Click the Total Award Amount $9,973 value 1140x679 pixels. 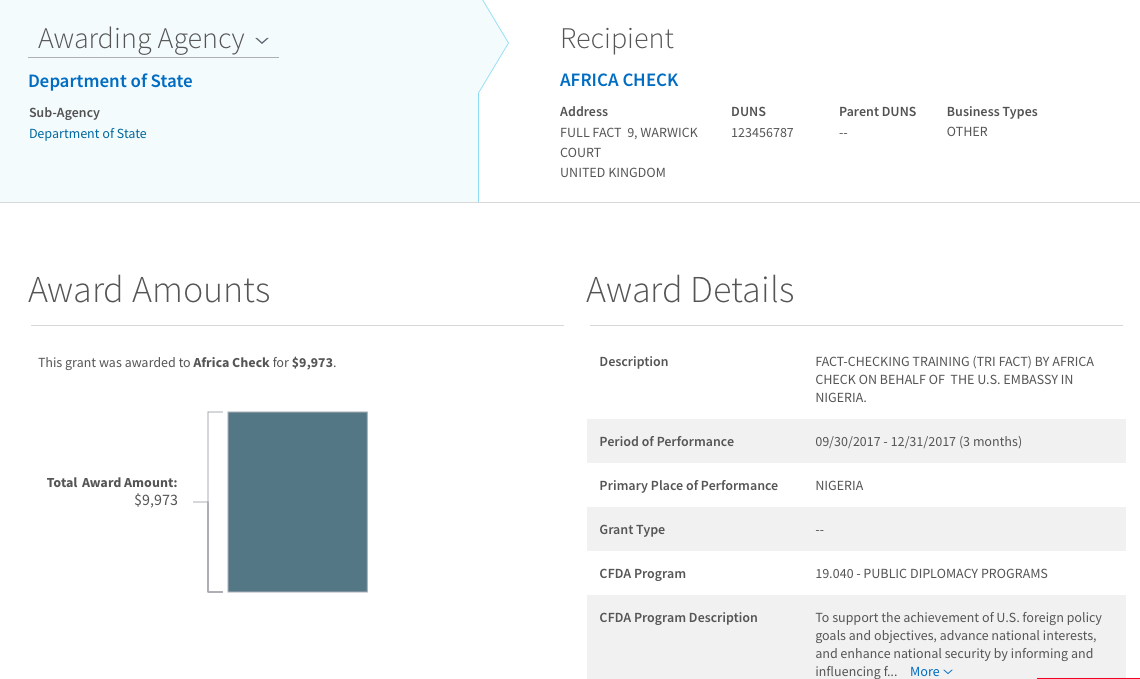tap(156, 500)
